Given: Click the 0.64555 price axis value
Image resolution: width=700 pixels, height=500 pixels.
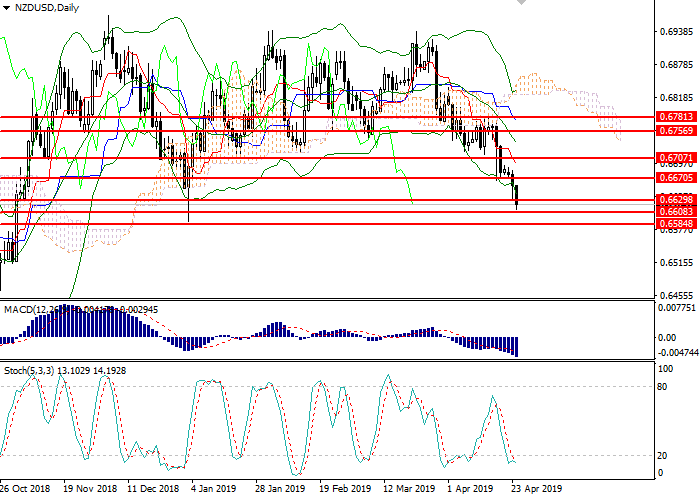Looking at the screenshot, I should [676, 296].
